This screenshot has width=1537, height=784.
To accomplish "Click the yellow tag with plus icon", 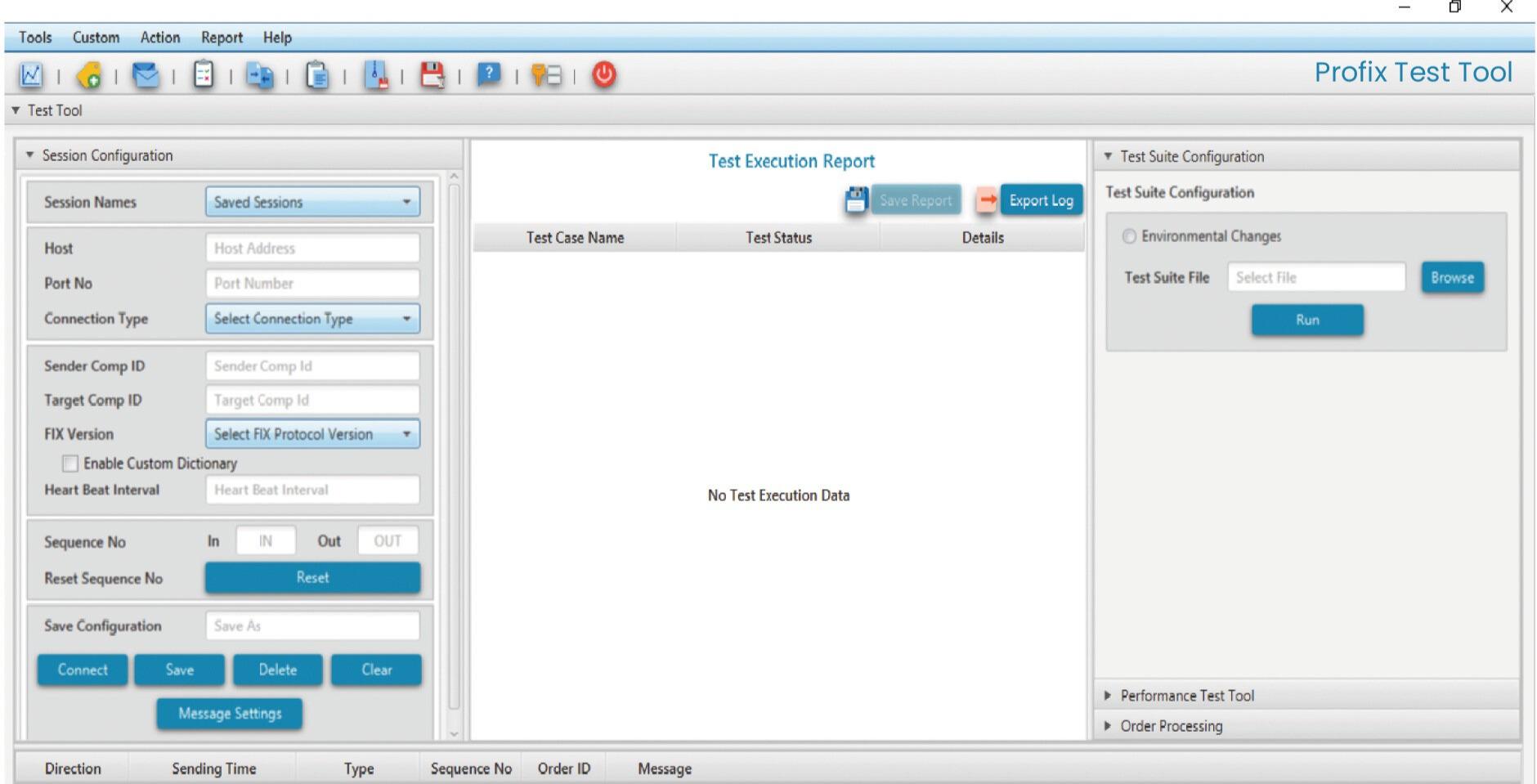I will [x=88, y=75].
